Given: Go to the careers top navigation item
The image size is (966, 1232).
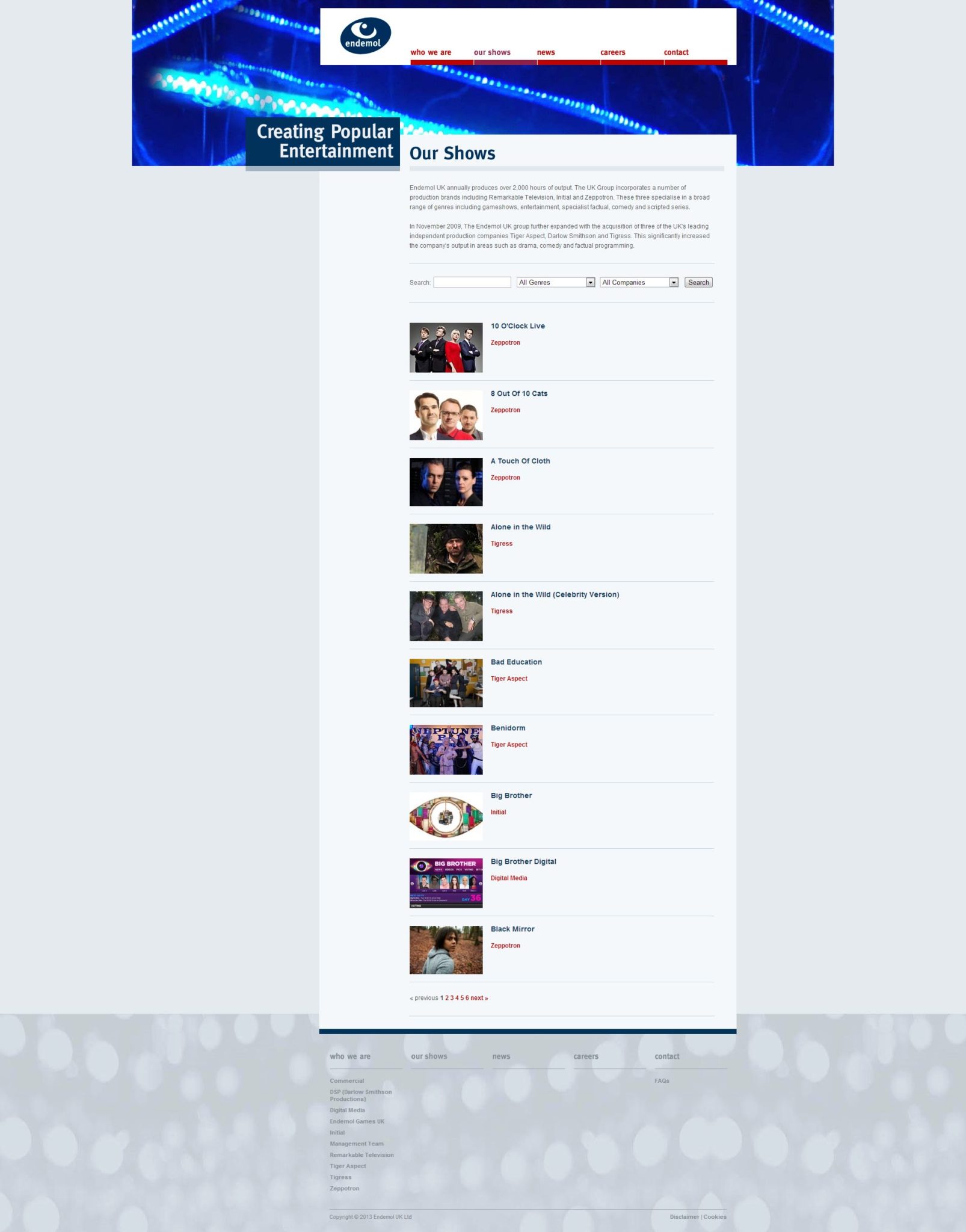Looking at the screenshot, I should click(612, 52).
